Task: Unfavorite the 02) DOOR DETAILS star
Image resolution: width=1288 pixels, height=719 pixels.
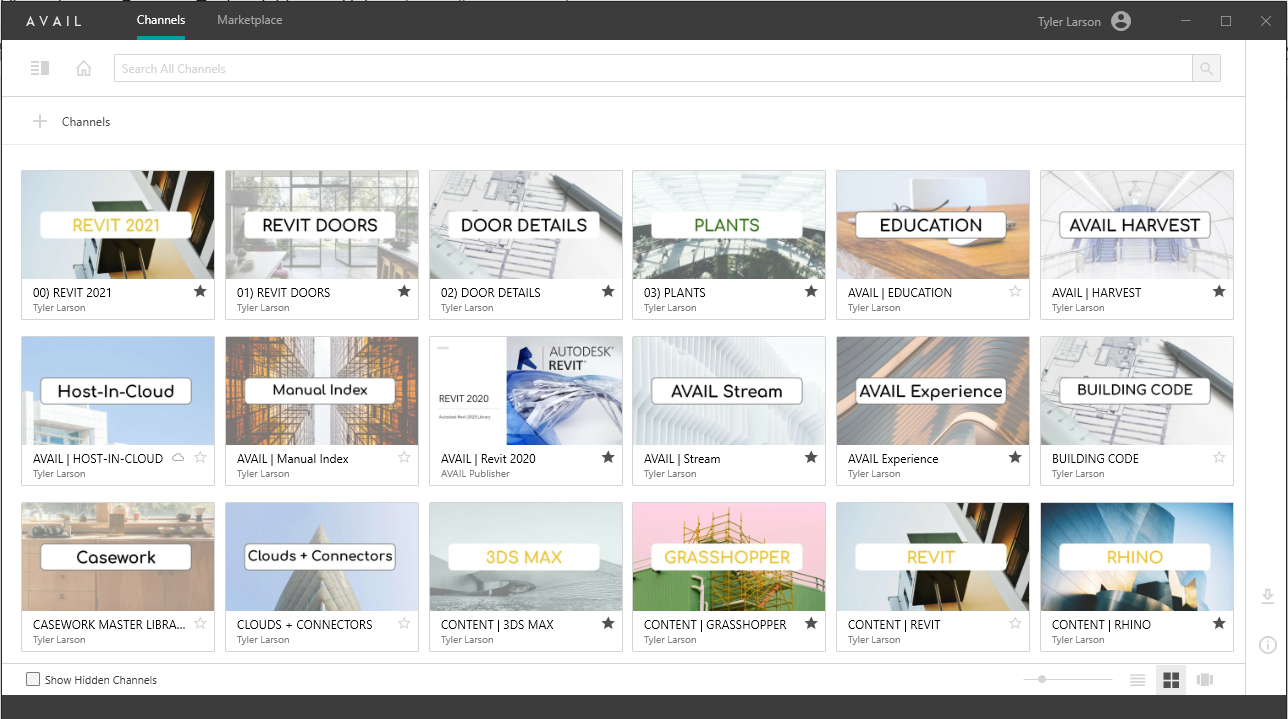Action: tap(608, 291)
